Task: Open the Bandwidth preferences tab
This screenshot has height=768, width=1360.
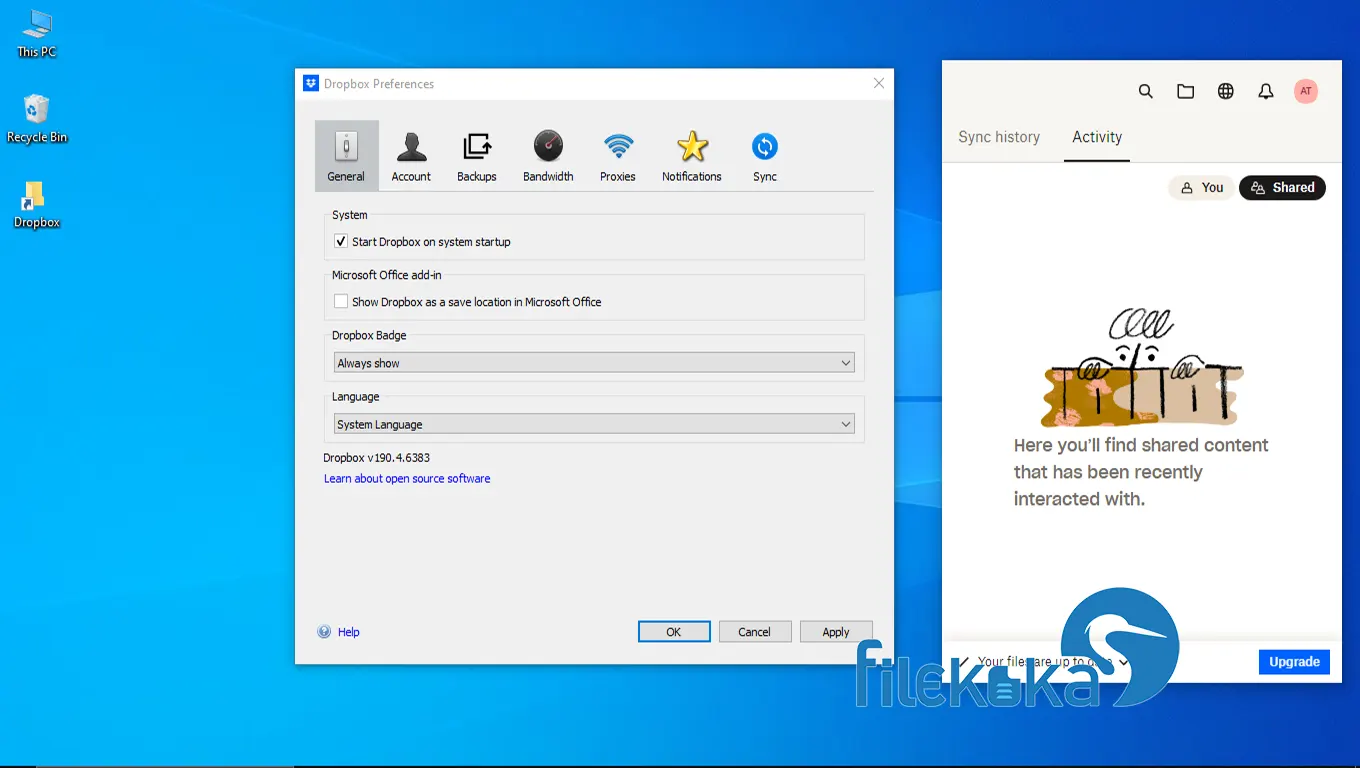Action: (x=548, y=156)
